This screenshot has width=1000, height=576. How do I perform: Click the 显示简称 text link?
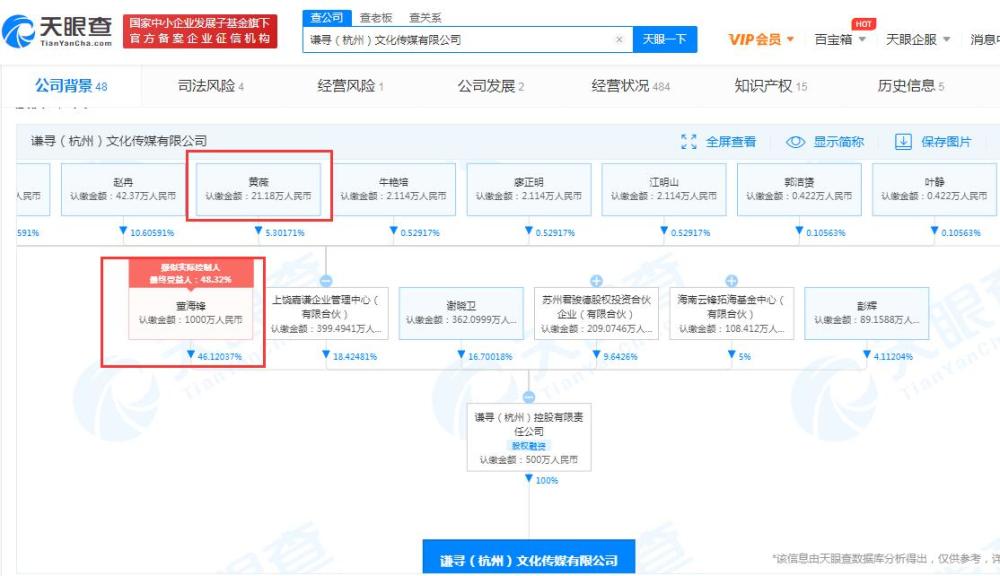click(x=838, y=142)
